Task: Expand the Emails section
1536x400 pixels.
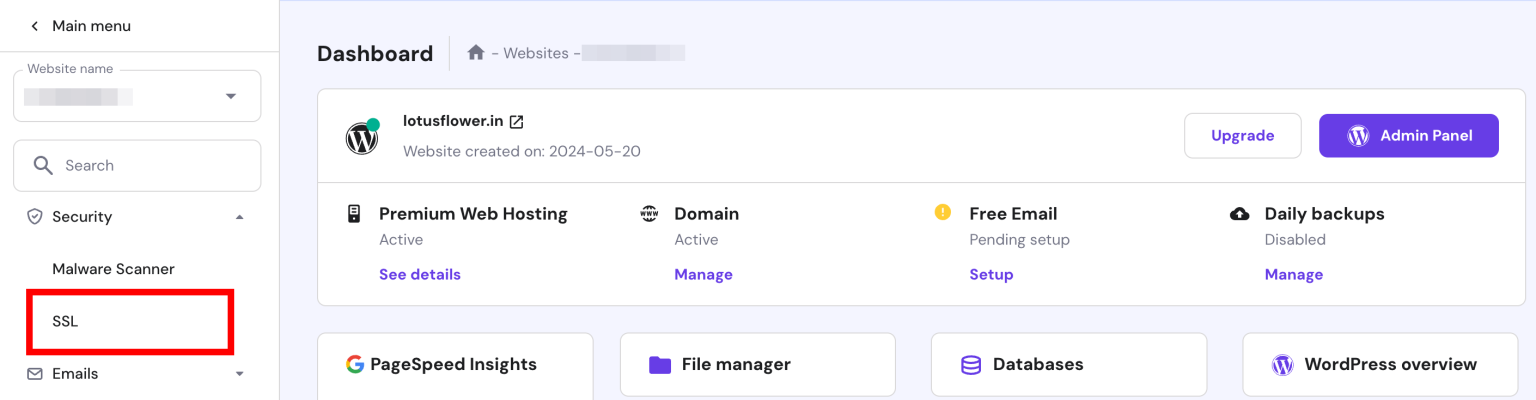Action: [239, 374]
